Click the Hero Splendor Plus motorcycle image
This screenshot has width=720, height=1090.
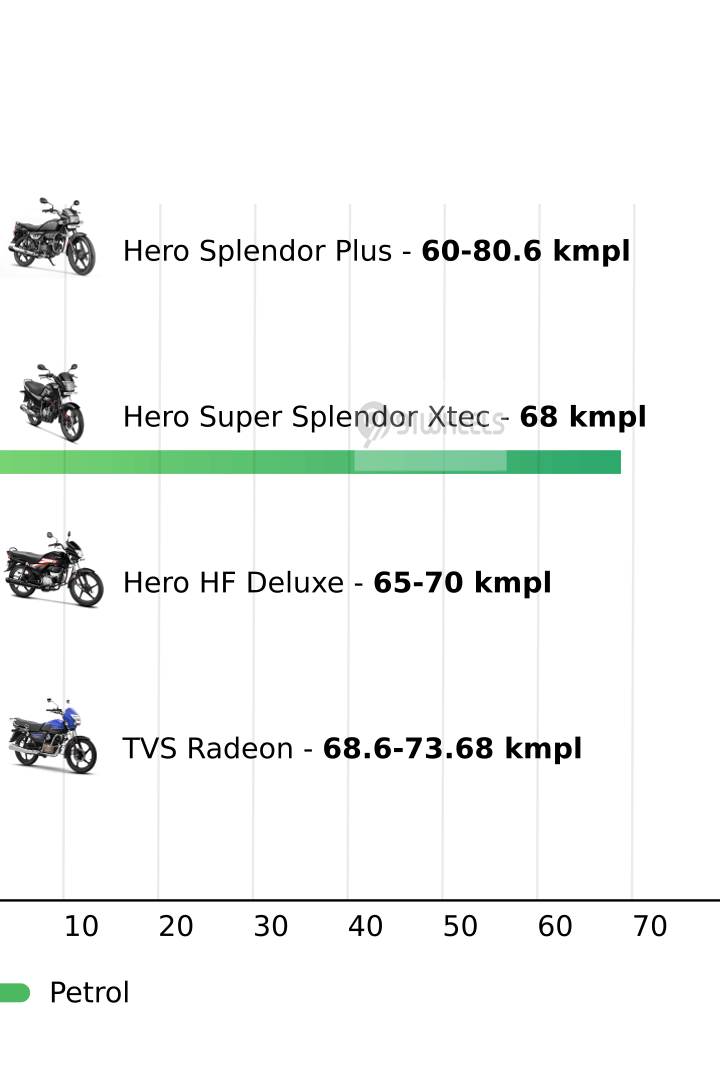52,238
